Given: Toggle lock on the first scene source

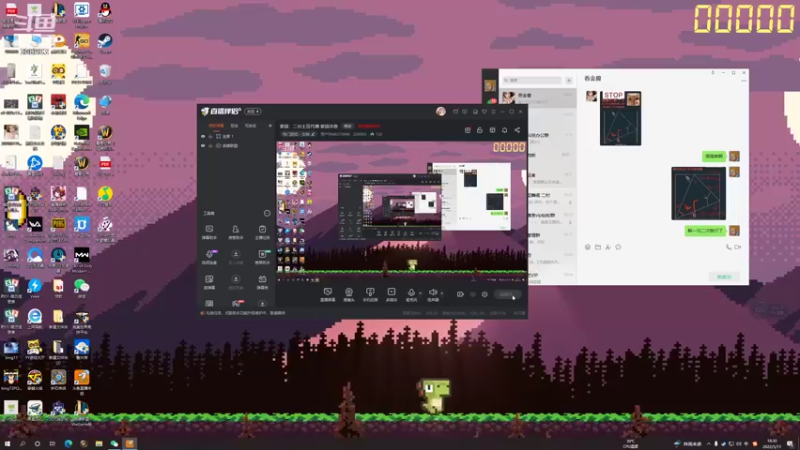Looking at the screenshot, I should pos(210,137).
